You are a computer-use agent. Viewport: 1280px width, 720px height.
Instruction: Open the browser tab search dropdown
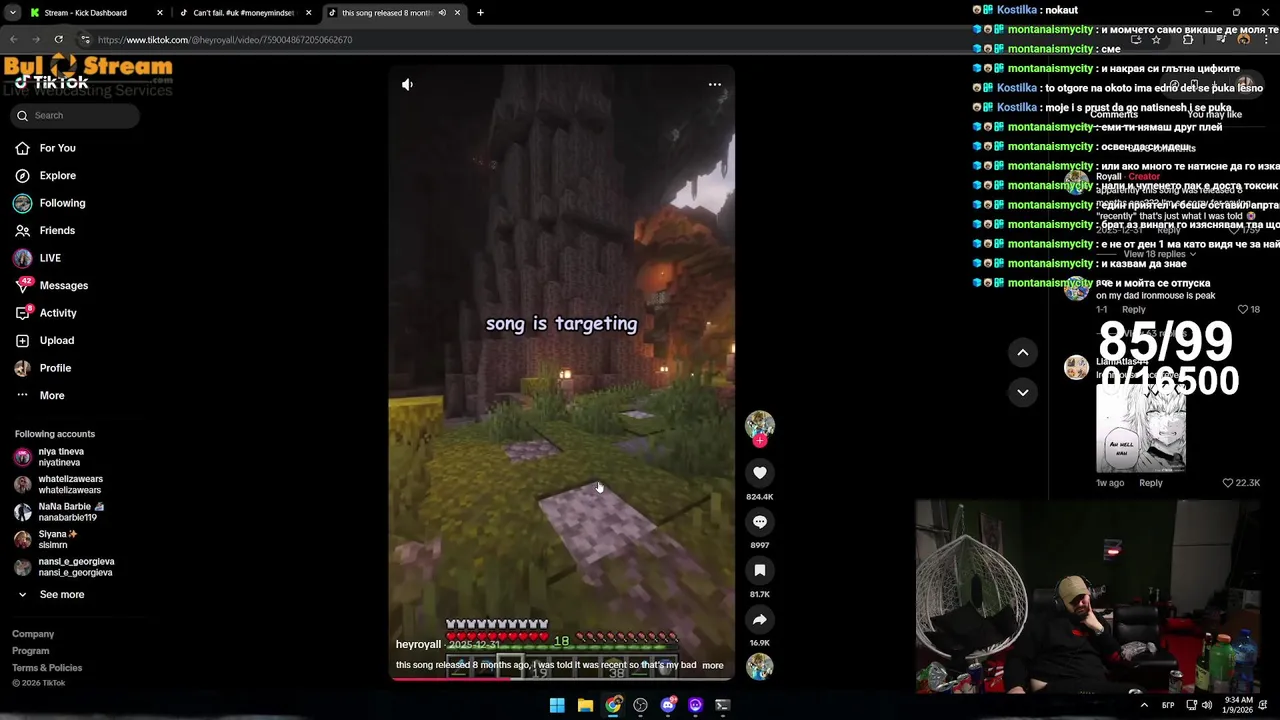pos(12,13)
